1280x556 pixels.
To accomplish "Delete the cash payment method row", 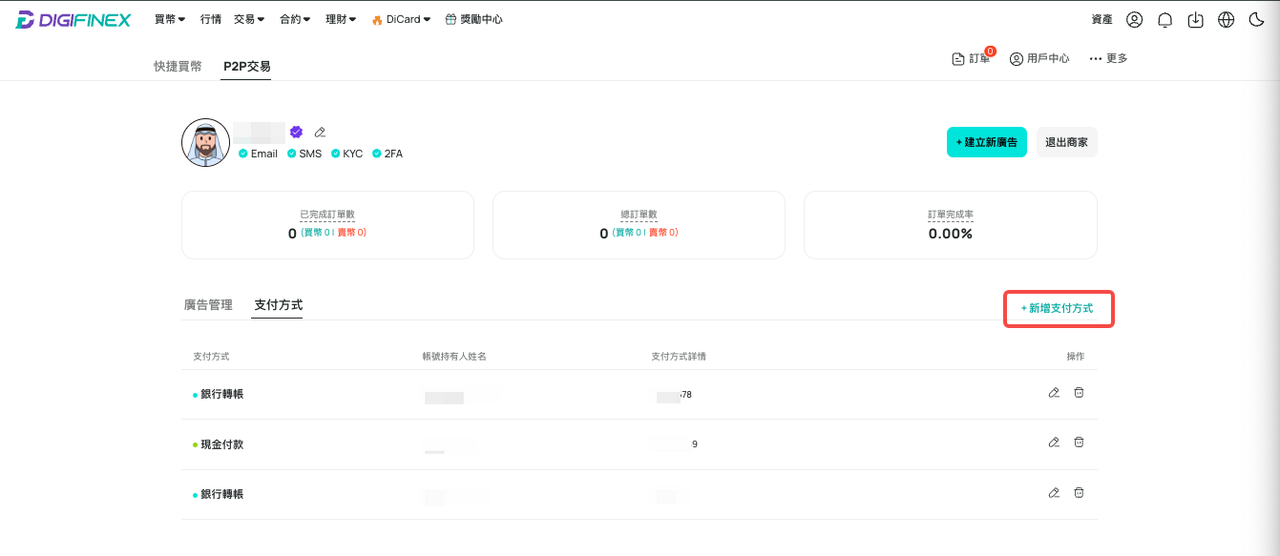I will 1079,442.
